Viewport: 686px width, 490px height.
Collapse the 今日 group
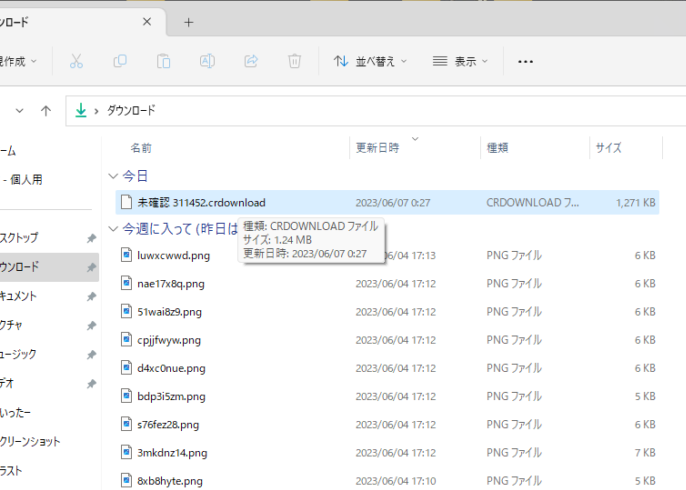(113, 176)
